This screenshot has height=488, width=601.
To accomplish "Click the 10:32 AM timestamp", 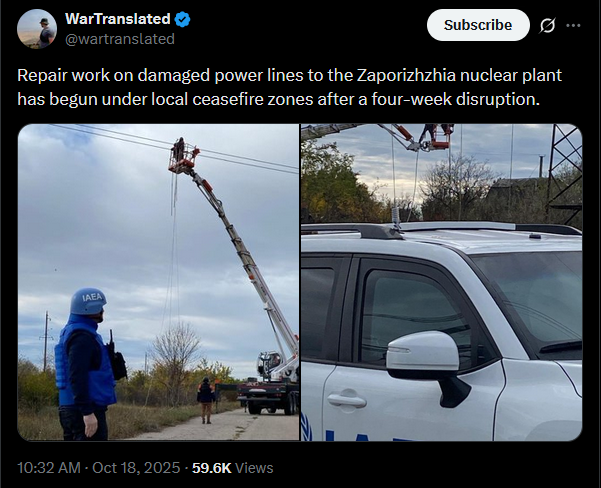I will (49, 468).
